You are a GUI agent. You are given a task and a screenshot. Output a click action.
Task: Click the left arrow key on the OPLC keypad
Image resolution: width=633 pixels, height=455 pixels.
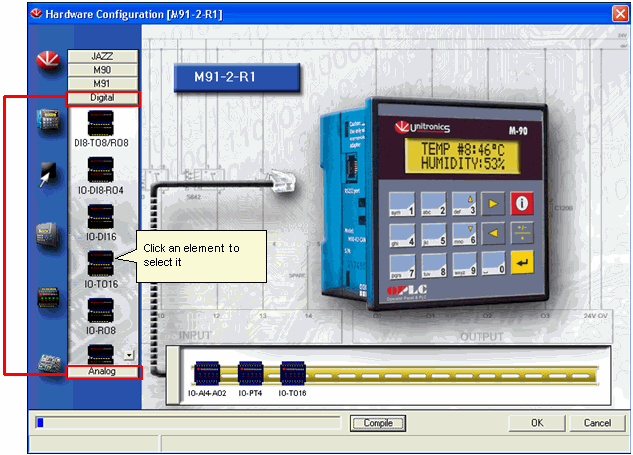coord(493,233)
